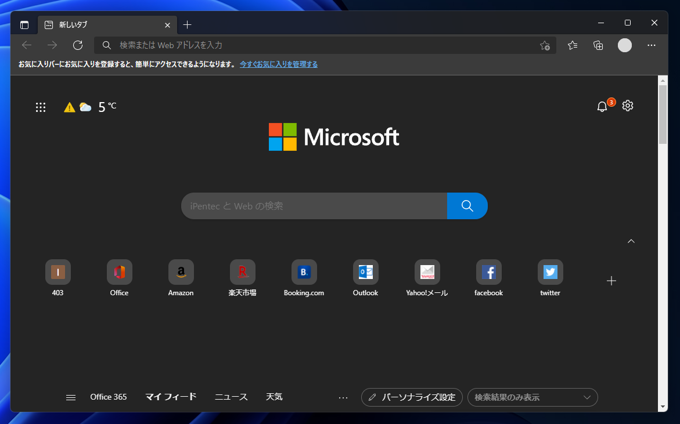680x424 pixels.
Task: Click the 今すぐお気に入りを管理する link
Action: (x=278, y=64)
